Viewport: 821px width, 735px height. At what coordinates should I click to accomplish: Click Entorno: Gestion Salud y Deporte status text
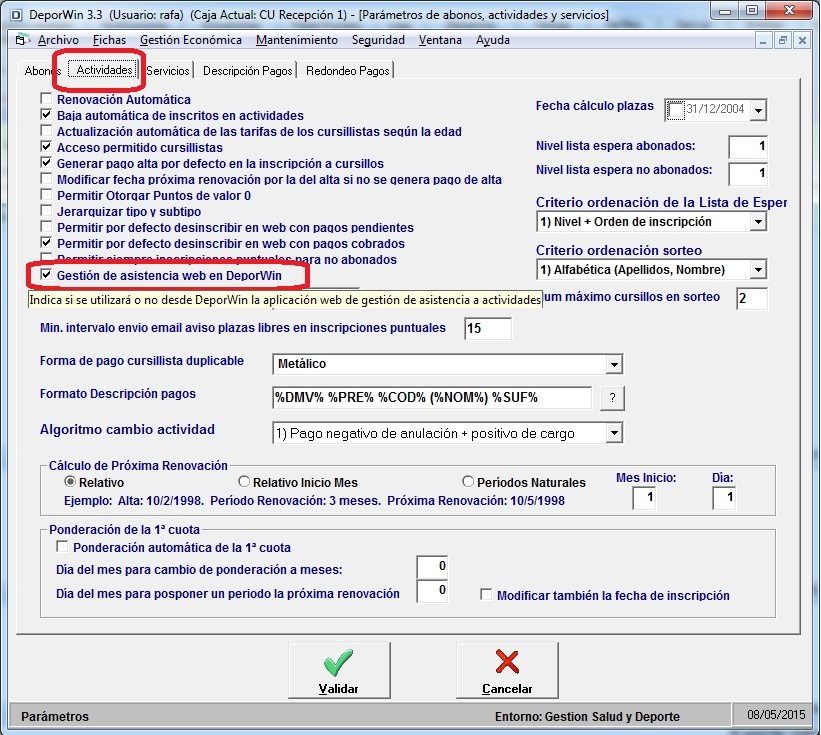coord(587,716)
